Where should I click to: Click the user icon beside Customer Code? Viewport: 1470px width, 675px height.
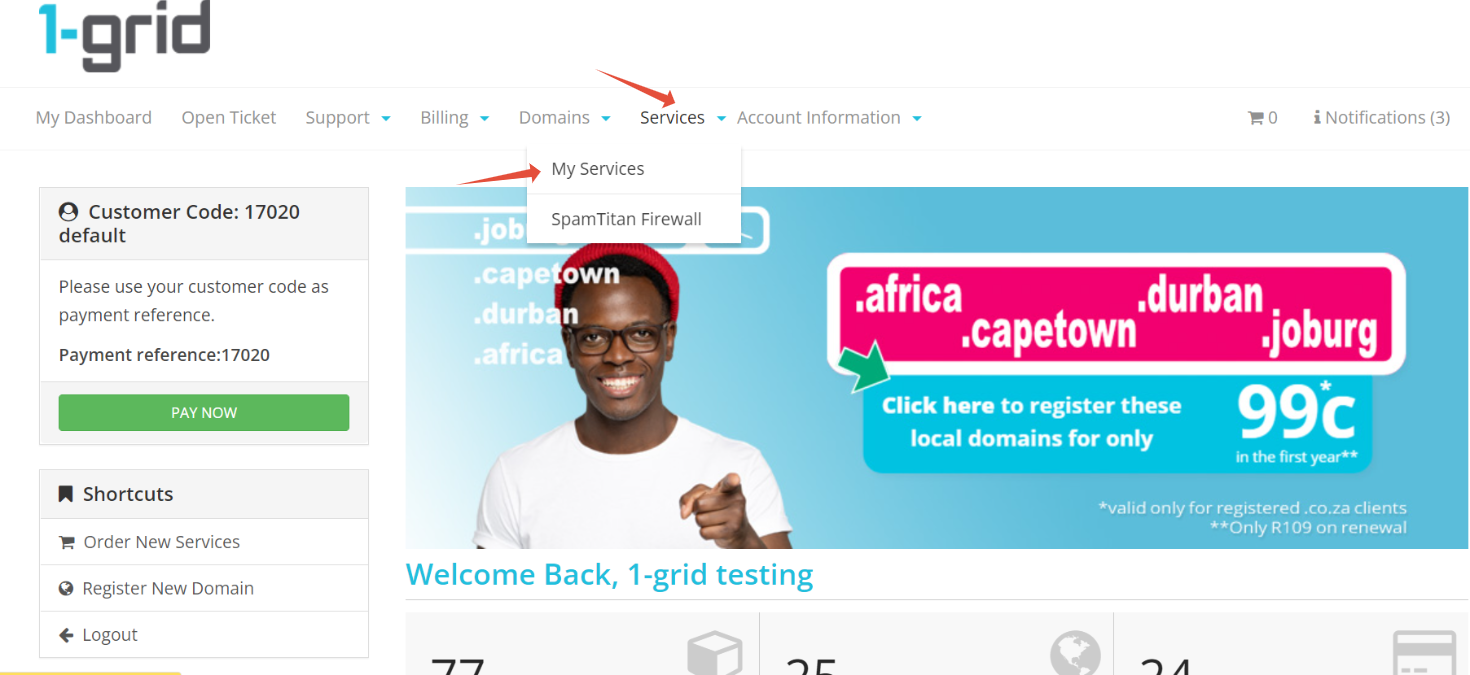point(68,212)
